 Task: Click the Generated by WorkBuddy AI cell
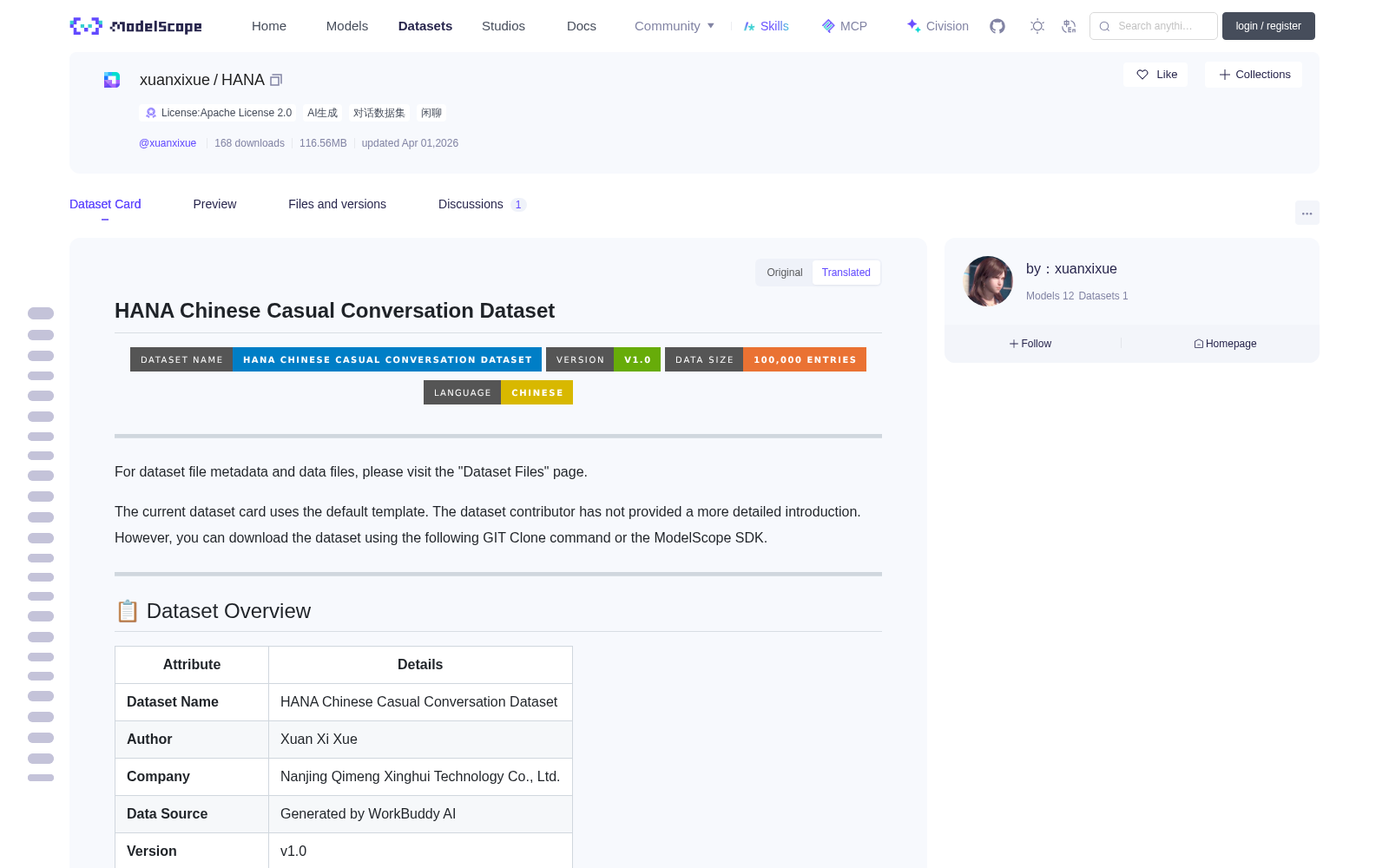(x=420, y=814)
